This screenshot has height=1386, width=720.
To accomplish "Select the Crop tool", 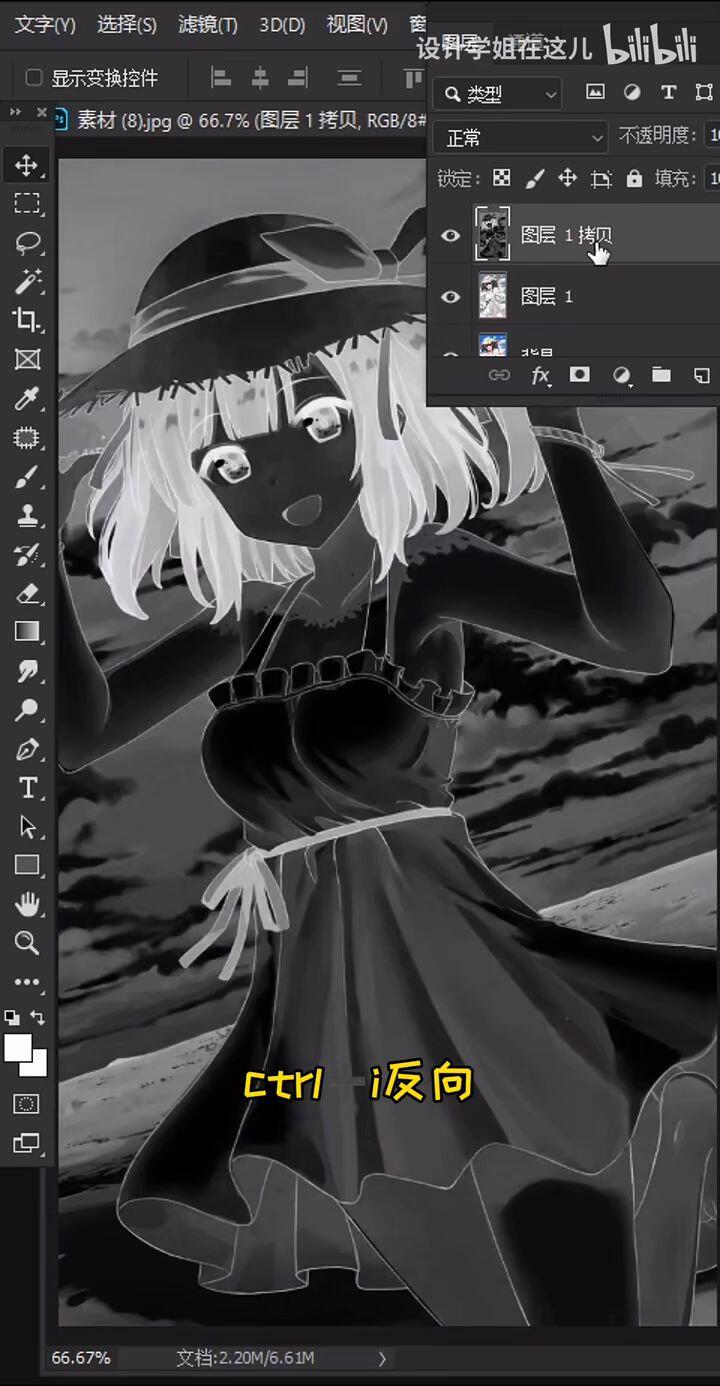I will coord(27,320).
